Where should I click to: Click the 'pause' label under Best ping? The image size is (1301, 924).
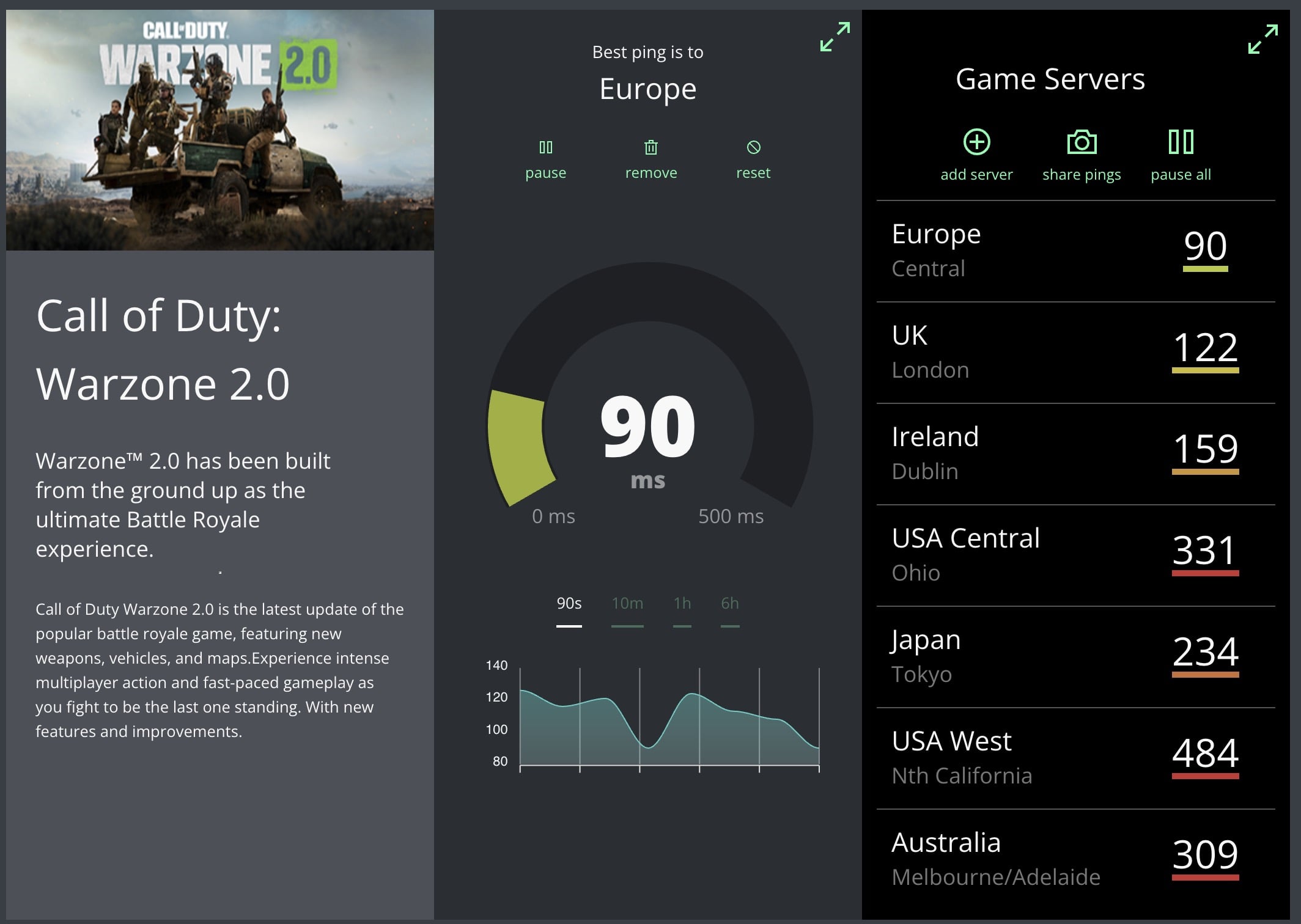[545, 173]
